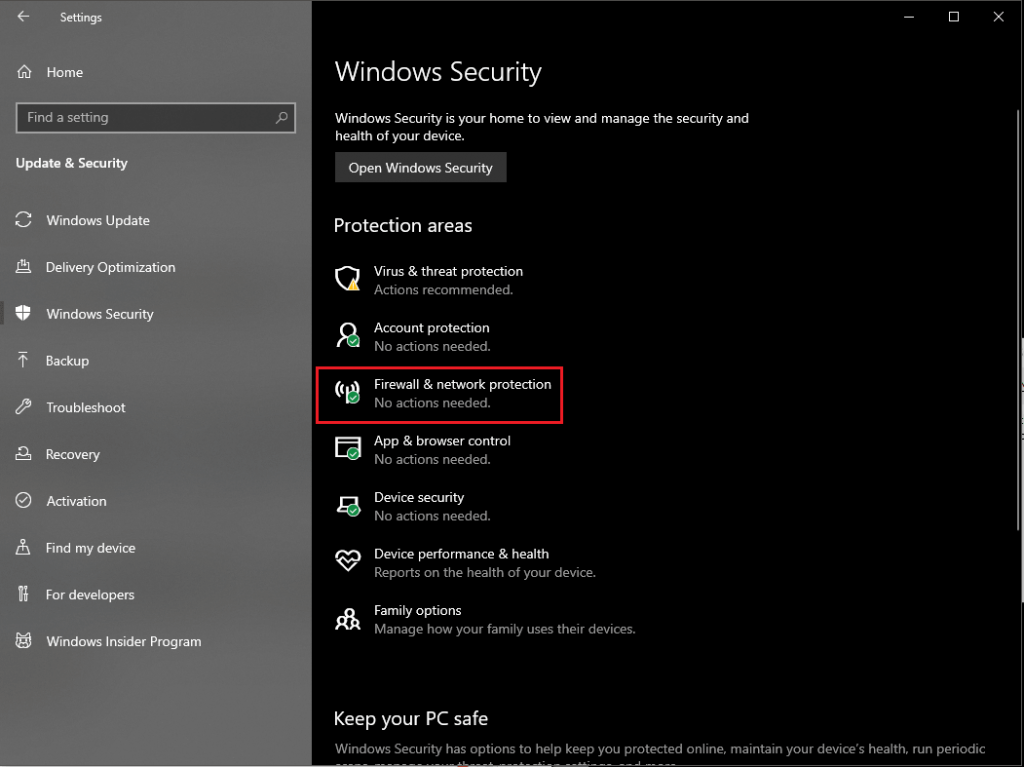The image size is (1024, 767).
Task: Open App & browser control
Action: click(x=442, y=440)
